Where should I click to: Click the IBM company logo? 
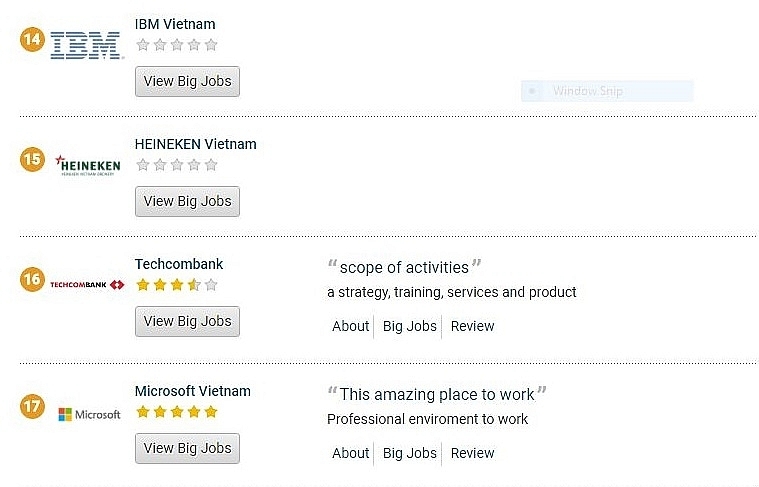point(85,45)
